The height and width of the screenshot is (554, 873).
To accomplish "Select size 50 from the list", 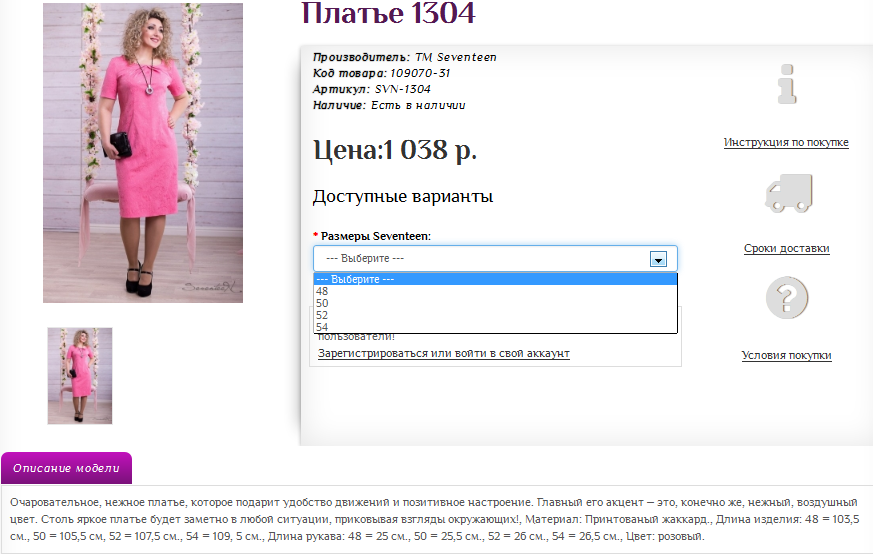I will click(495, 303).
